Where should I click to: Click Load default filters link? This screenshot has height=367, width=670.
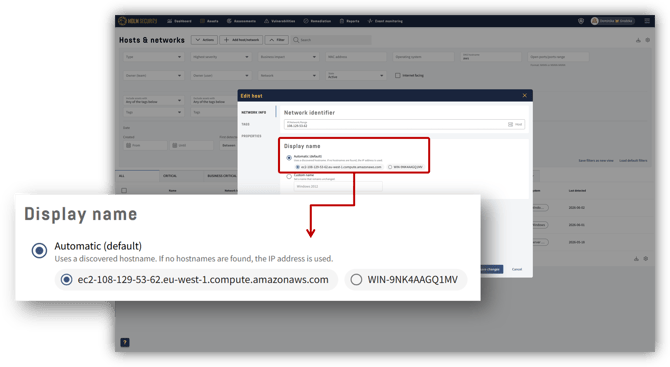pyautogui.click(x=633, y=161)
